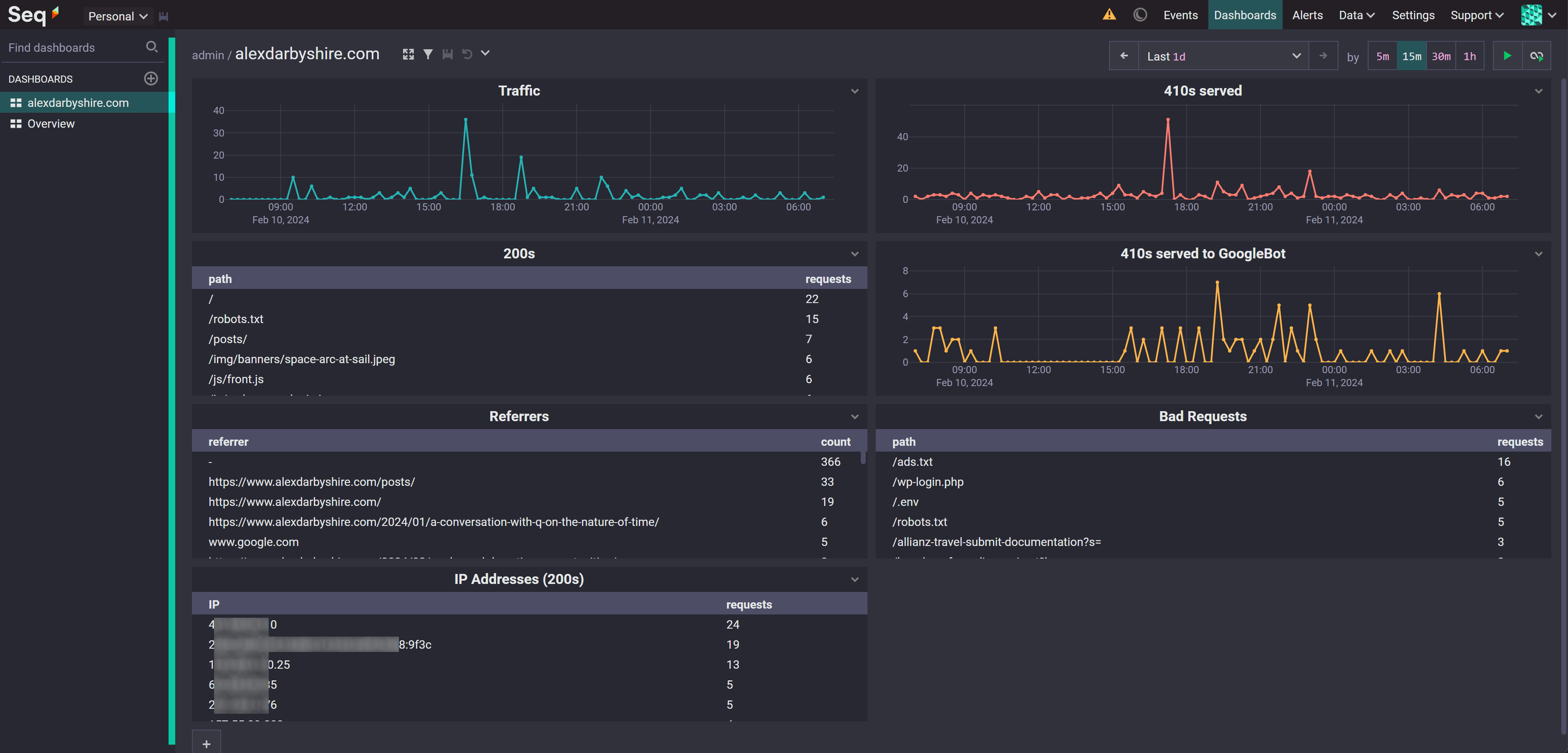Click the path column header in 200s
This screenshot has width=1568, height=753.
tap(220, 279)
